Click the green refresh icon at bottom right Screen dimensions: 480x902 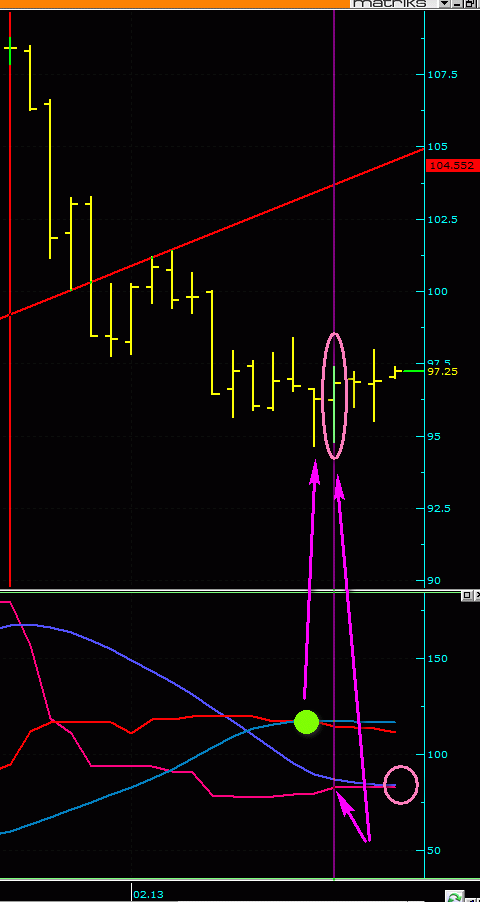(x=455, y=896)
